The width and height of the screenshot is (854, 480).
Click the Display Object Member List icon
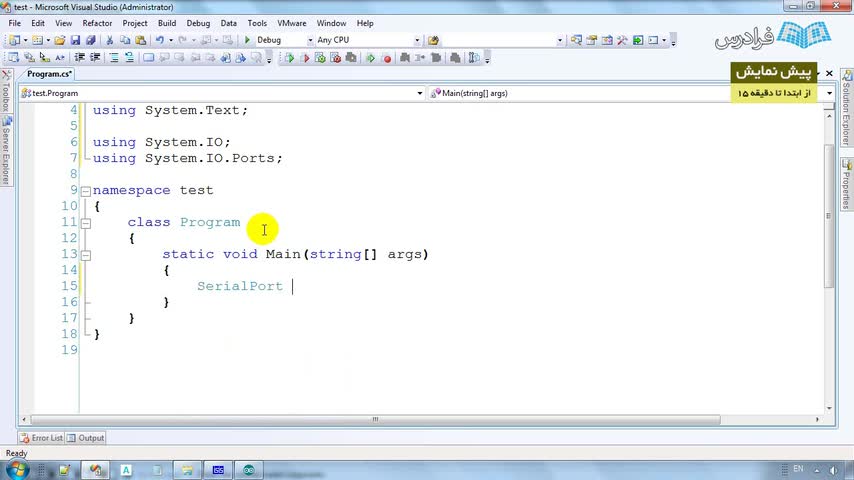[x=14, y=58]
